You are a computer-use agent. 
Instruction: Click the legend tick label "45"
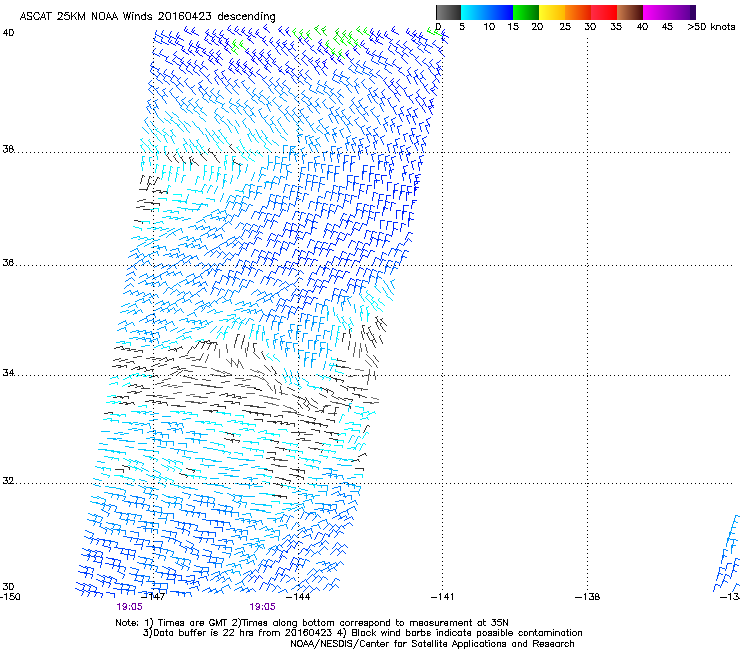tap(667, 27)
